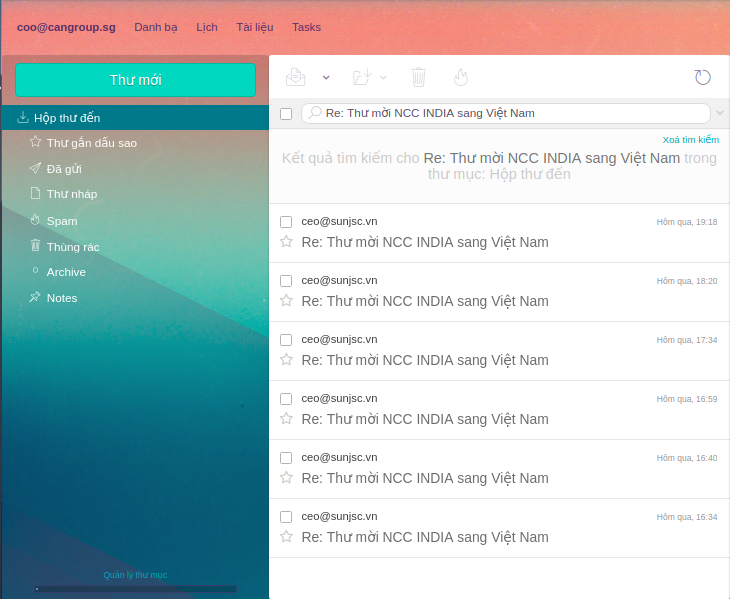Click the Thư mới compose button
730x599 pixels.
point(135,80)
